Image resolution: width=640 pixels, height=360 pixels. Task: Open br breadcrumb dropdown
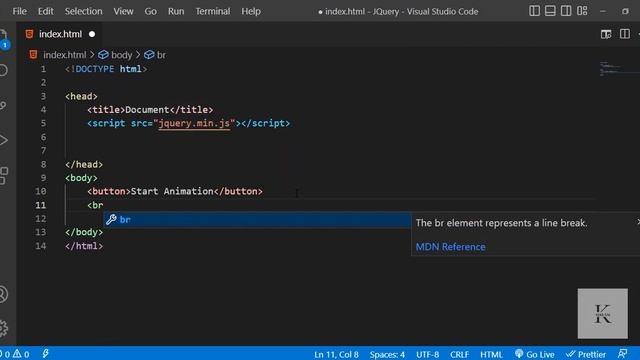pyautogui.click(x=161, y=55)
